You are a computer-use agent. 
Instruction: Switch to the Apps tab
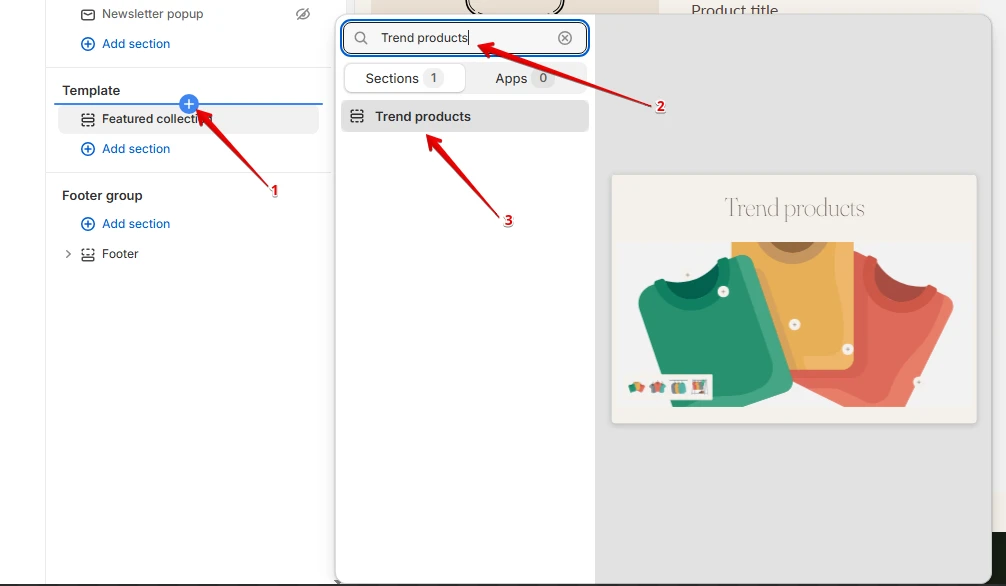tap(525, 78)
